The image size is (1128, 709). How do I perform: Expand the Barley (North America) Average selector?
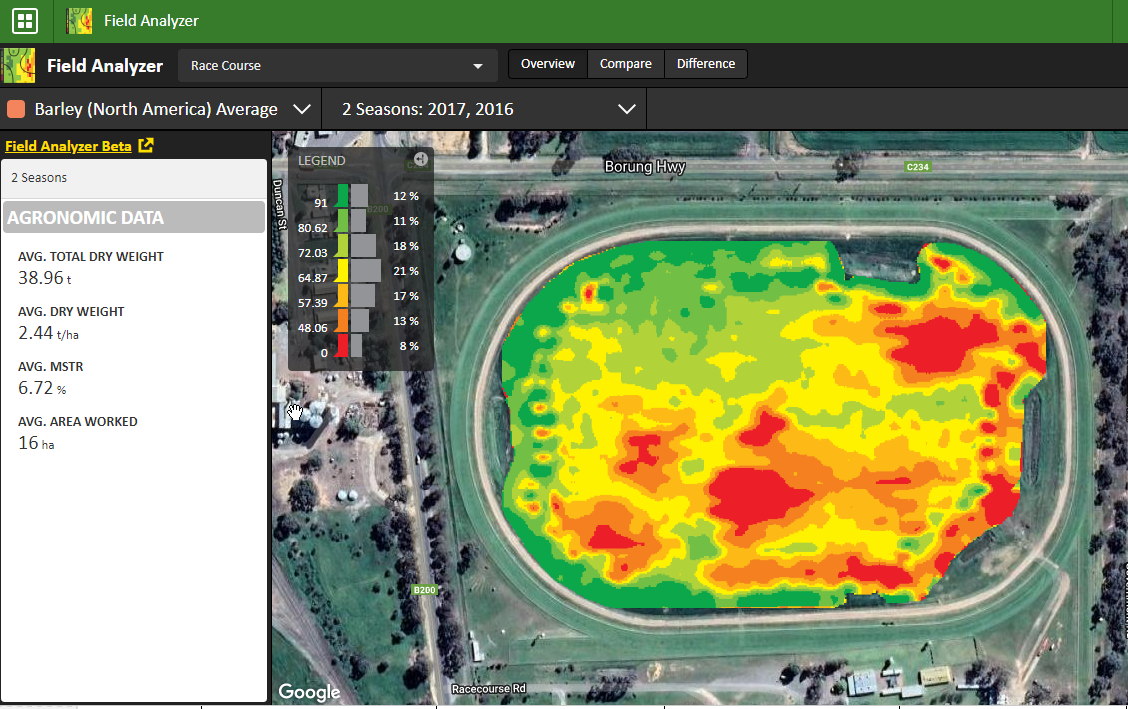(160, 109)
